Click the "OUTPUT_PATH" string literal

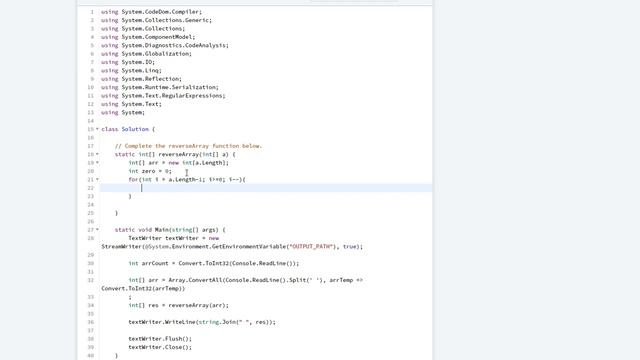point(312,247)
